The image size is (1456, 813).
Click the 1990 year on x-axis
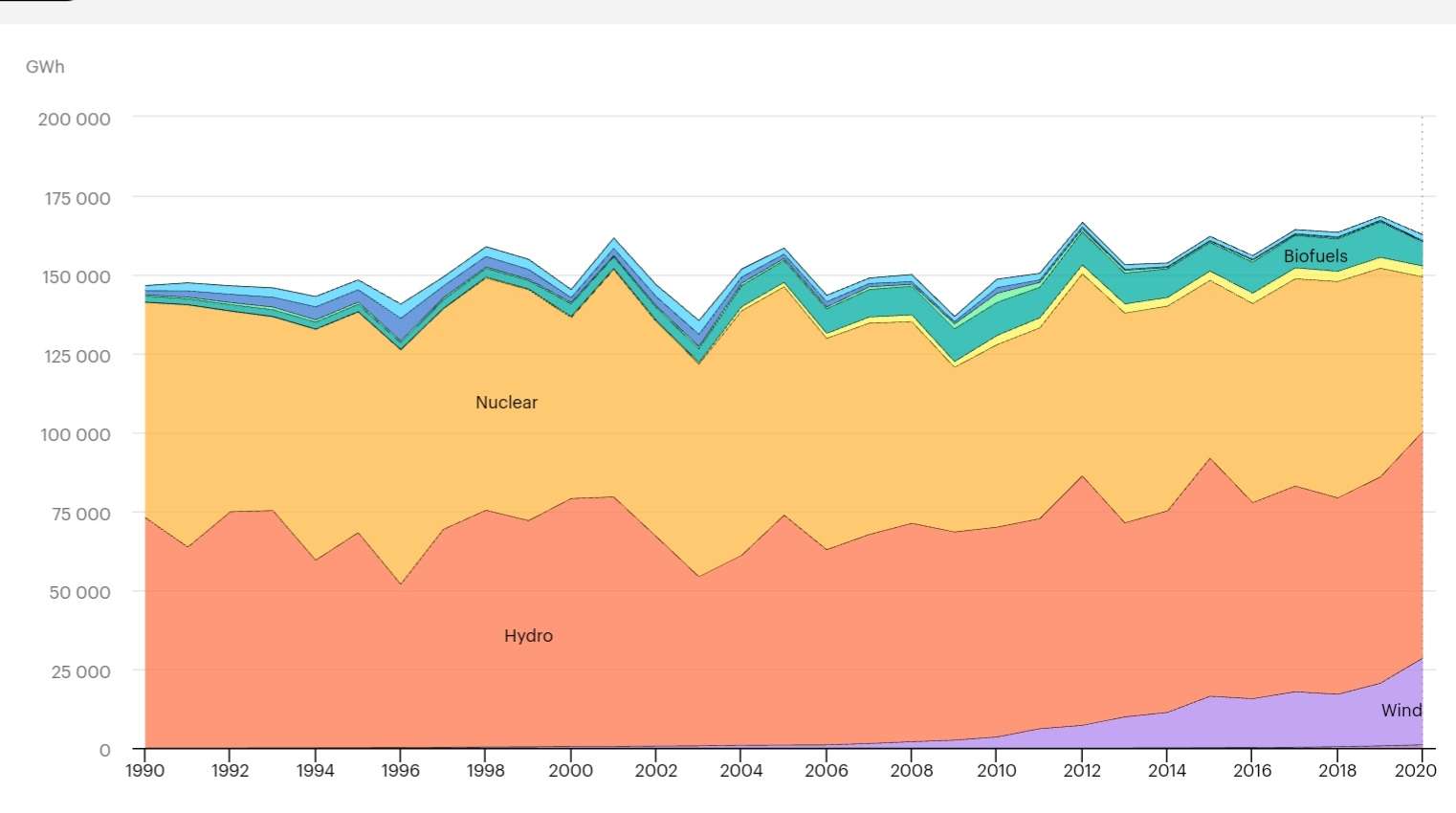pyautogui.click(x=144, y=771)
